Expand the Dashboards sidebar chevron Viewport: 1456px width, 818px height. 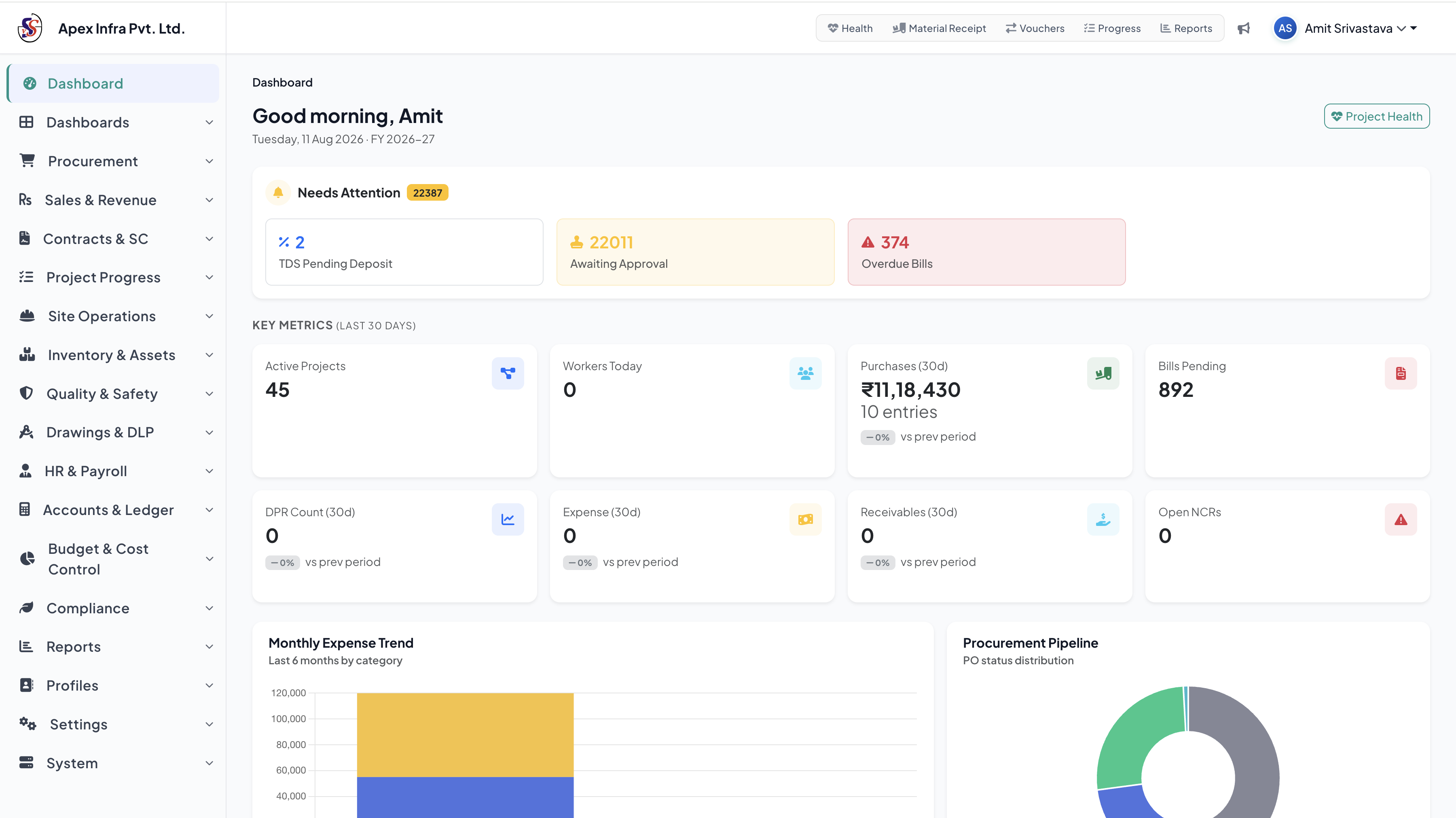click(209, 123)
